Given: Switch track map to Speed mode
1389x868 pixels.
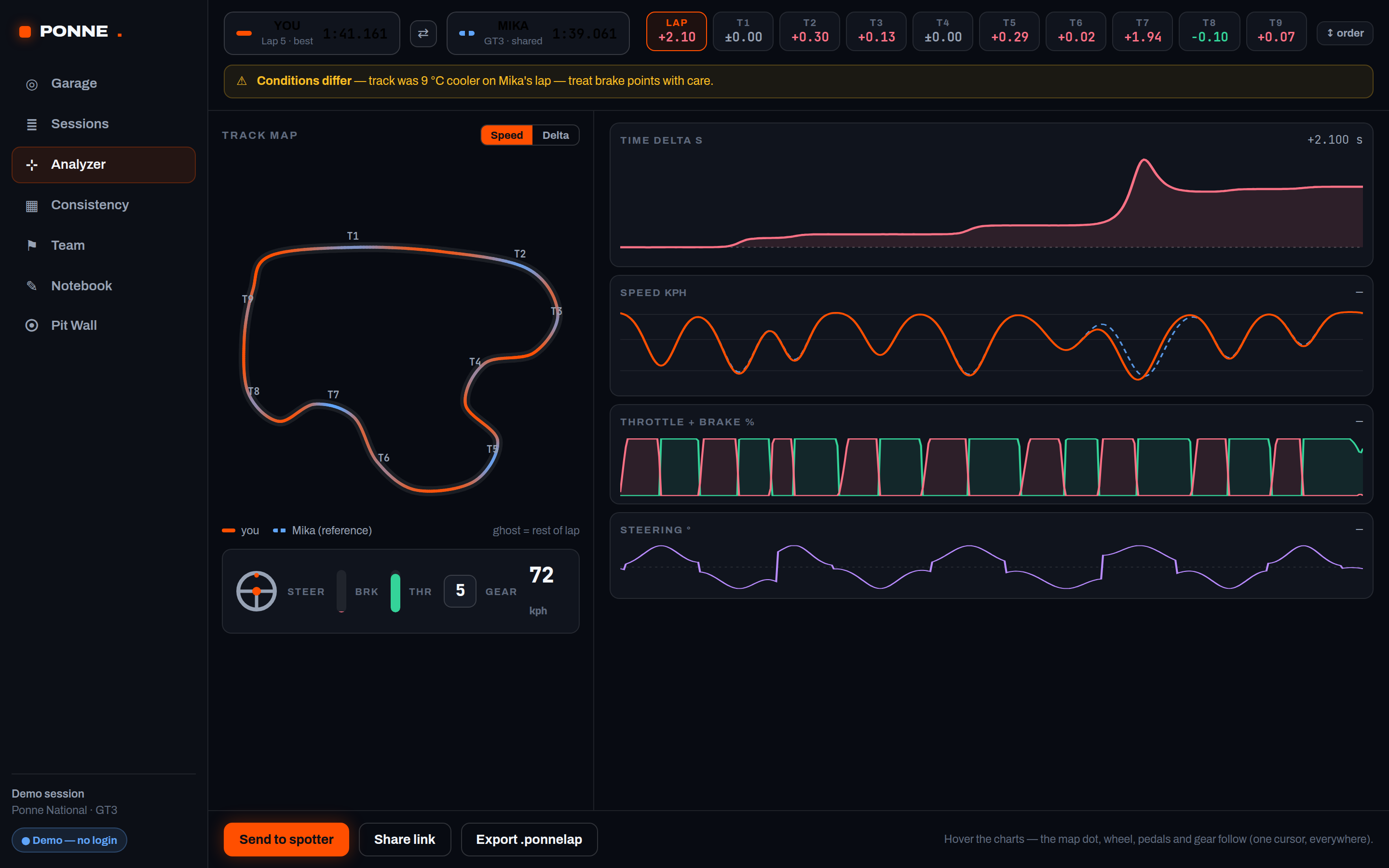Looking at the screenshot, I should pos(506,136).
